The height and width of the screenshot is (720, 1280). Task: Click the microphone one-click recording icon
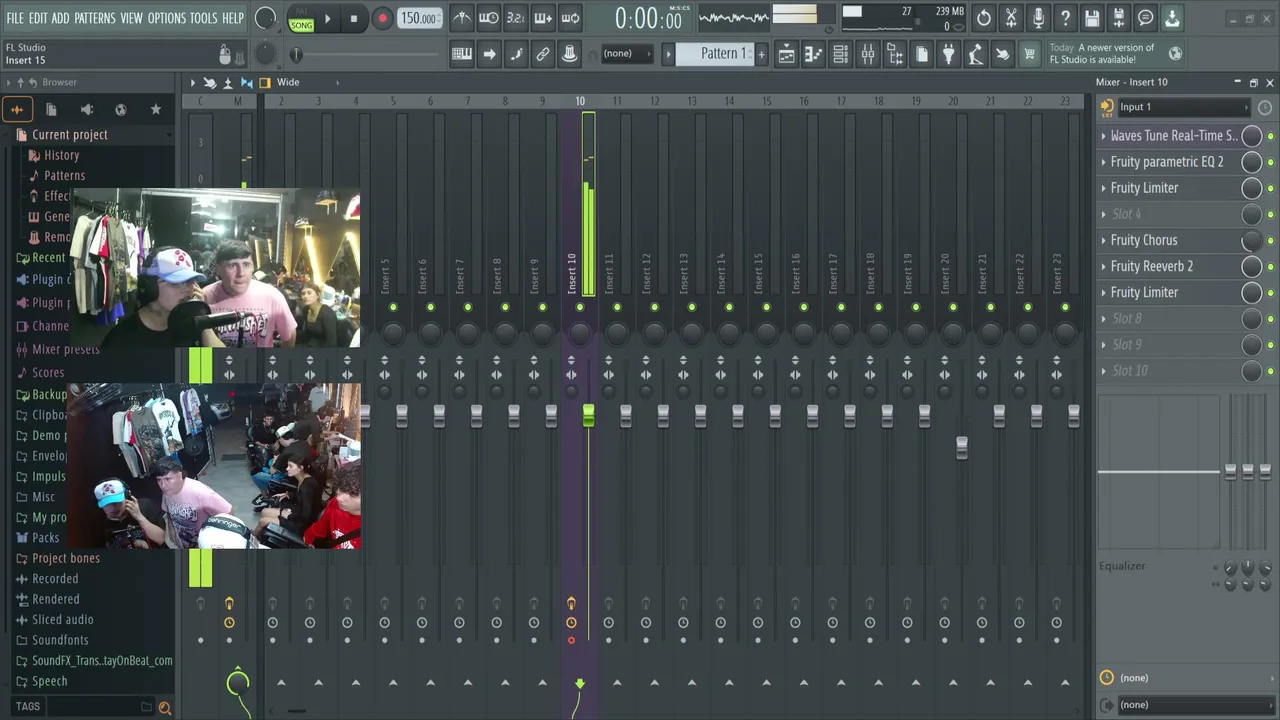[1038, 18]
